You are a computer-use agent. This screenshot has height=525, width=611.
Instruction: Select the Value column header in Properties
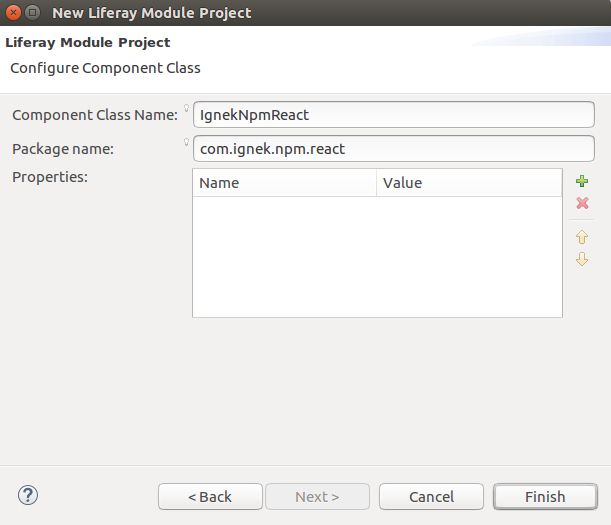(469, 183)
